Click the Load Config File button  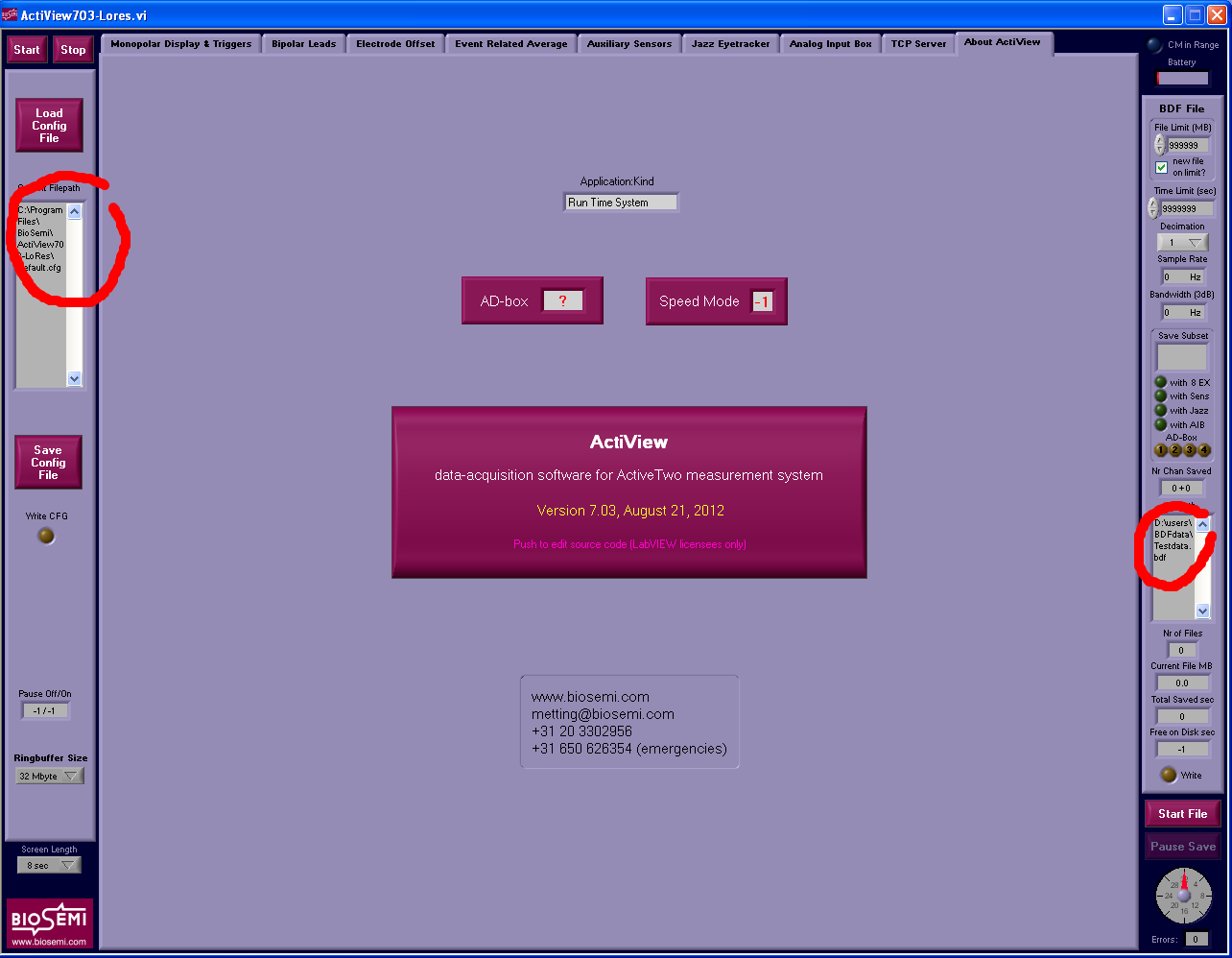(x=49, y=126)
